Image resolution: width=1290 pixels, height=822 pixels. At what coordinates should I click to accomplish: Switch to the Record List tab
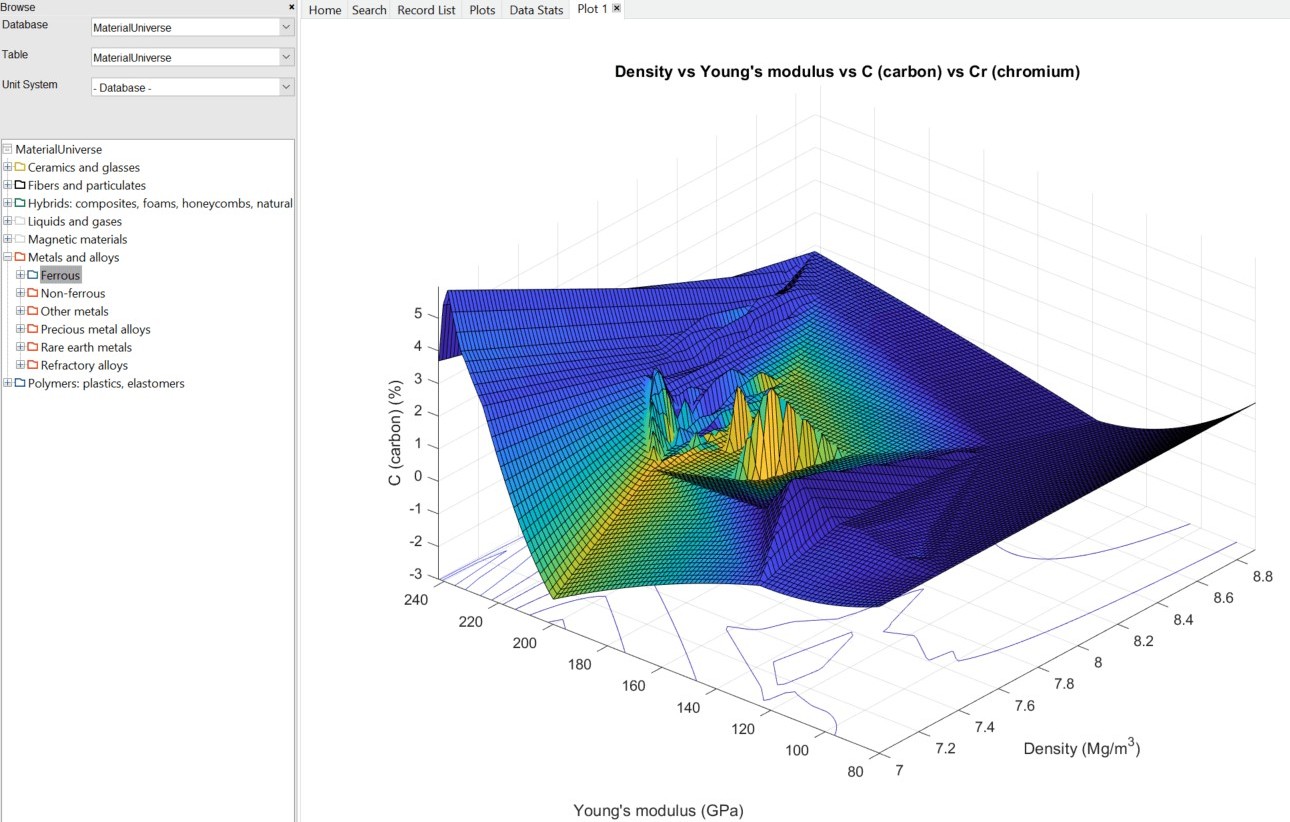point(426,10)
